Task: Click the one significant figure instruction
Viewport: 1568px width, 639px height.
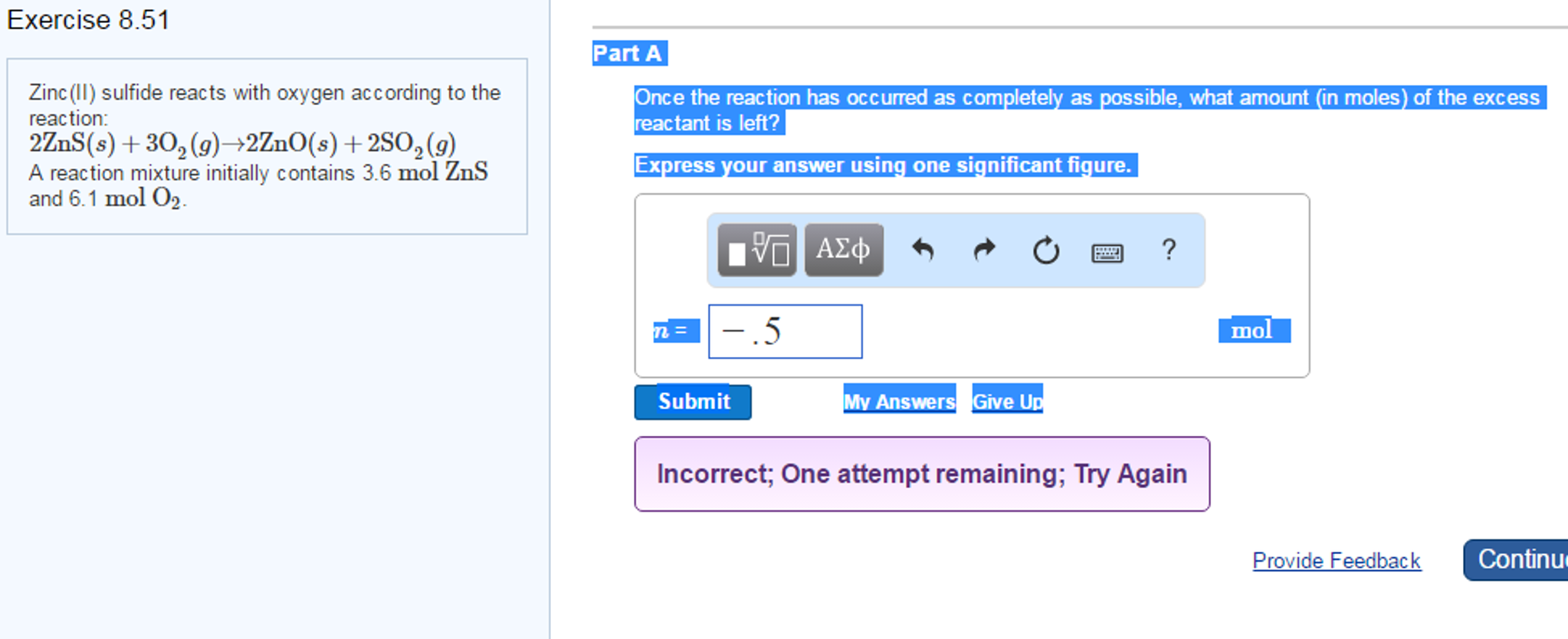Action: pos(884,165)
